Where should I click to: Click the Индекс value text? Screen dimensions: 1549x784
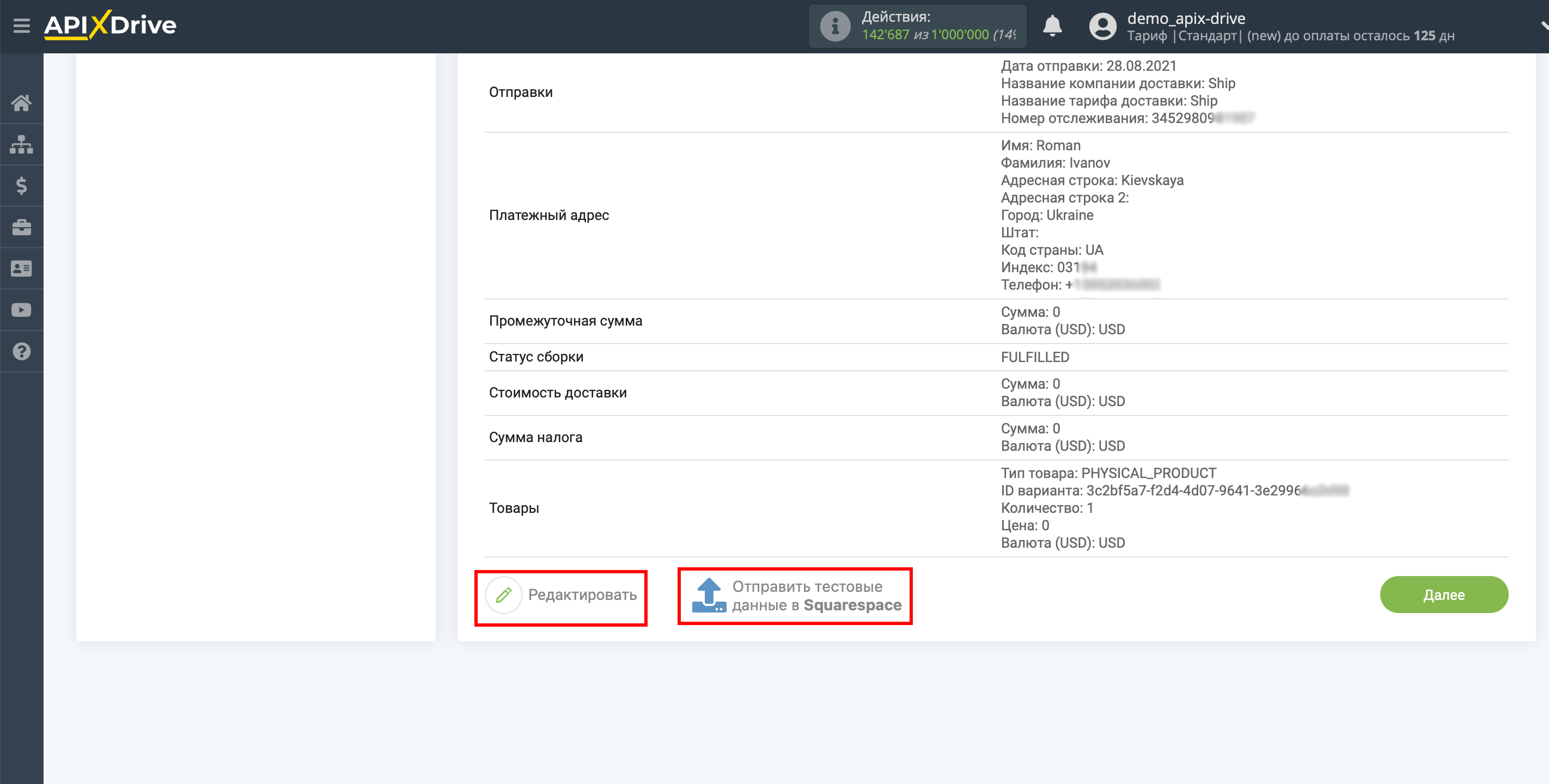click(1077, 267)
